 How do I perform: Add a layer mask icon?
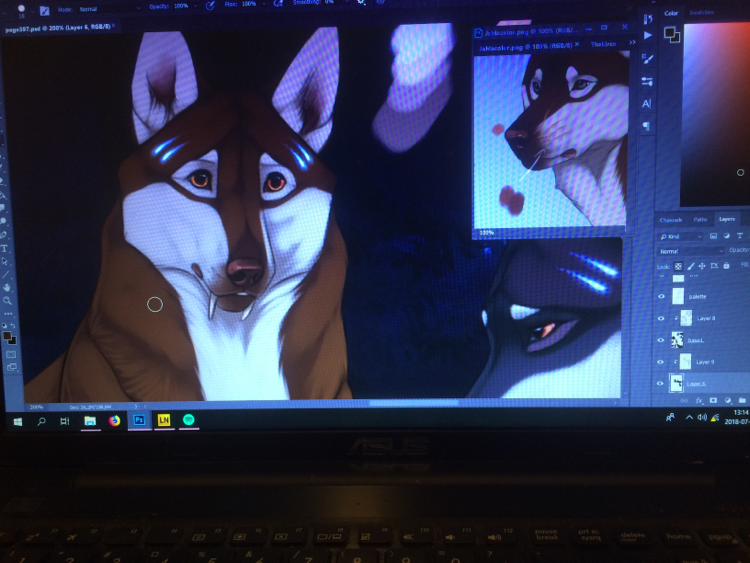click(x=713, y=400)
